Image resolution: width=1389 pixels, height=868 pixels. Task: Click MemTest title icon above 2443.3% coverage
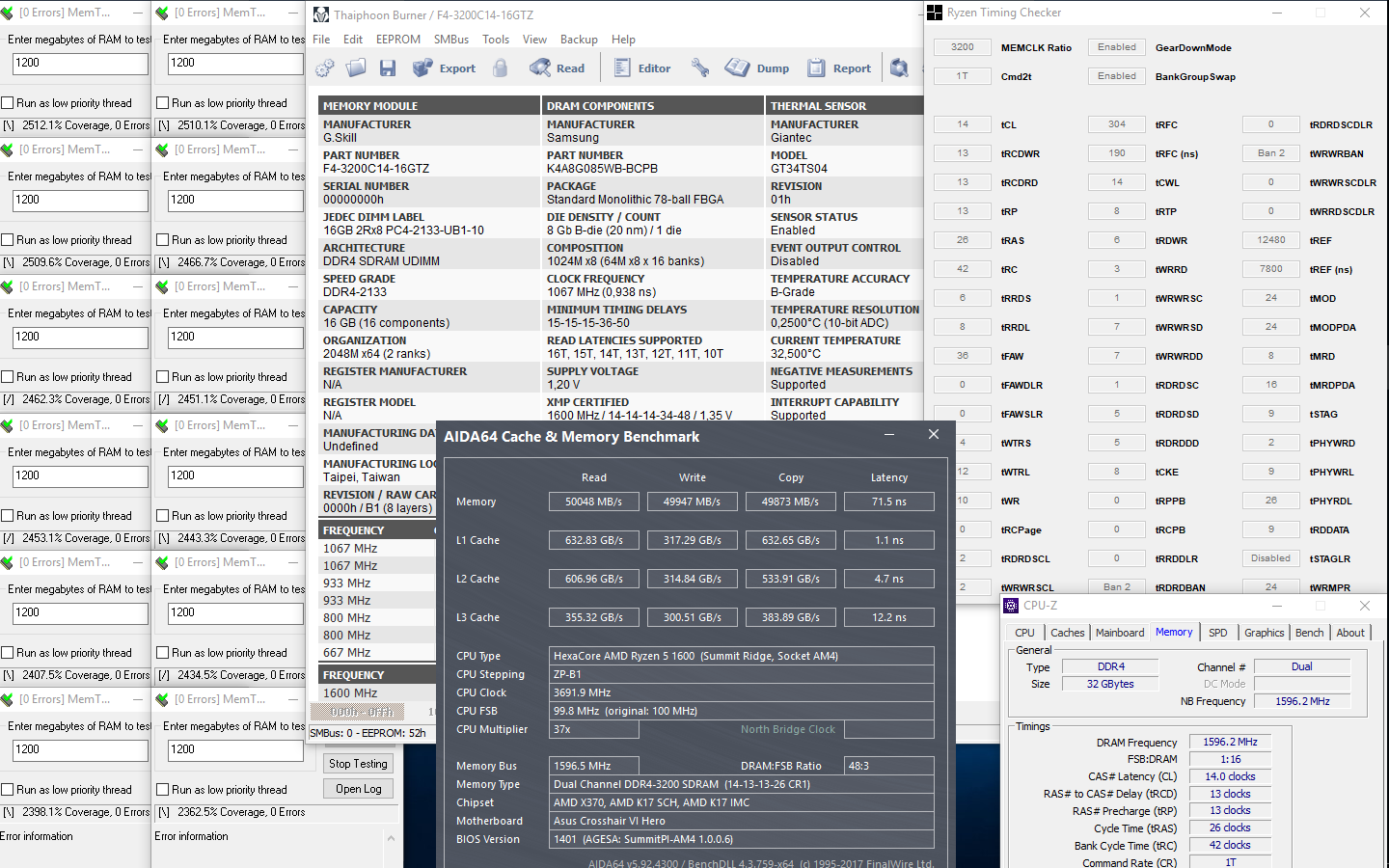click(x=163, y=425)
